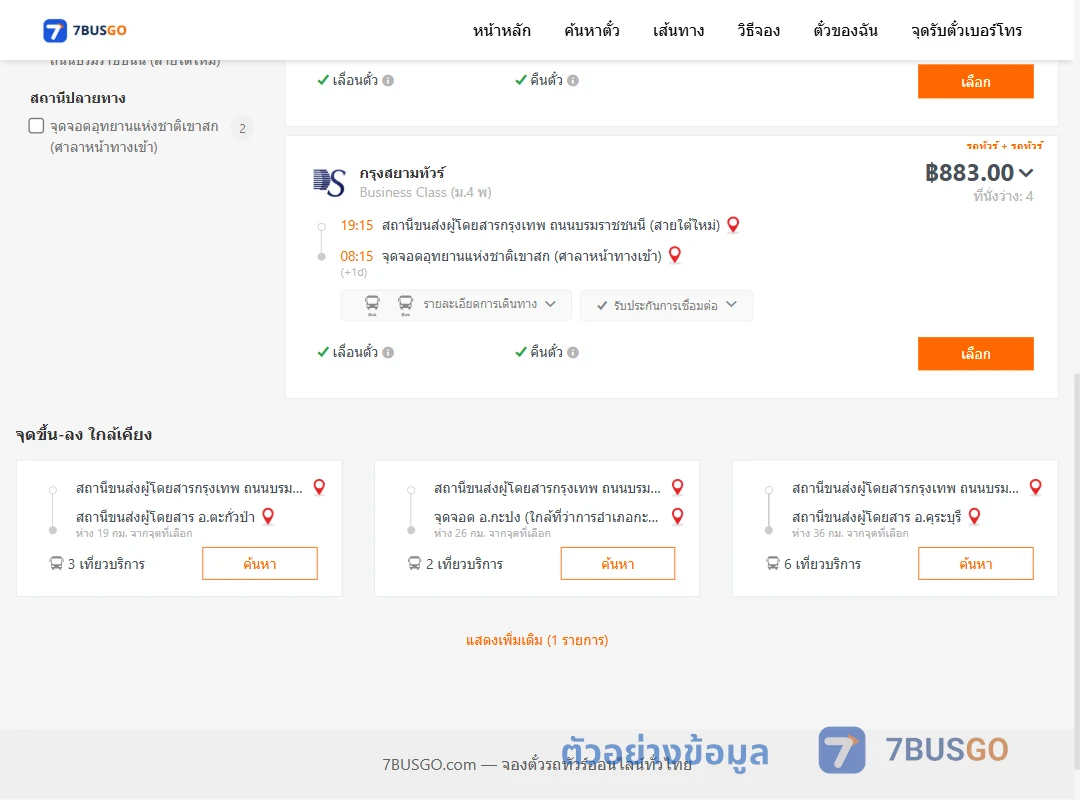Click green checkmark beside เลื่อนตั๋ว in กรุงสยามทัวร์ card
1080x800 pixels.
click(x=322, y=352)
